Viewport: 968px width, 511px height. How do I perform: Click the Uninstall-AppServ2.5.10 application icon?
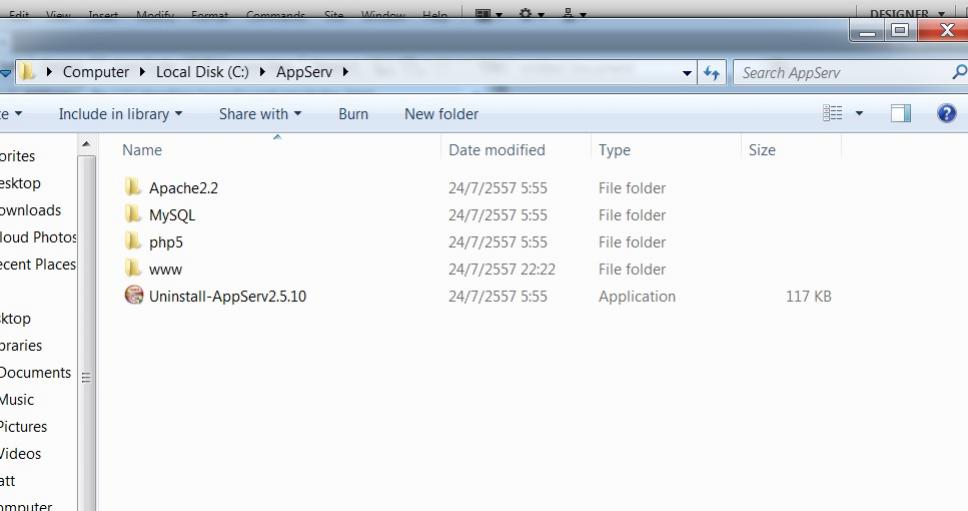click(x=134, y=295)
